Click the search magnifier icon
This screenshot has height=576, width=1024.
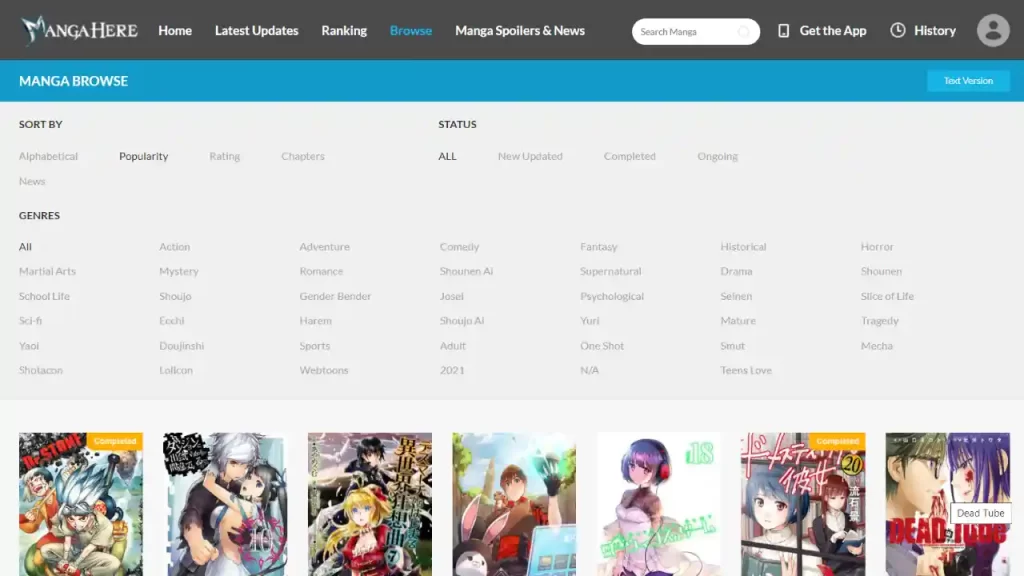pos(744,32)
